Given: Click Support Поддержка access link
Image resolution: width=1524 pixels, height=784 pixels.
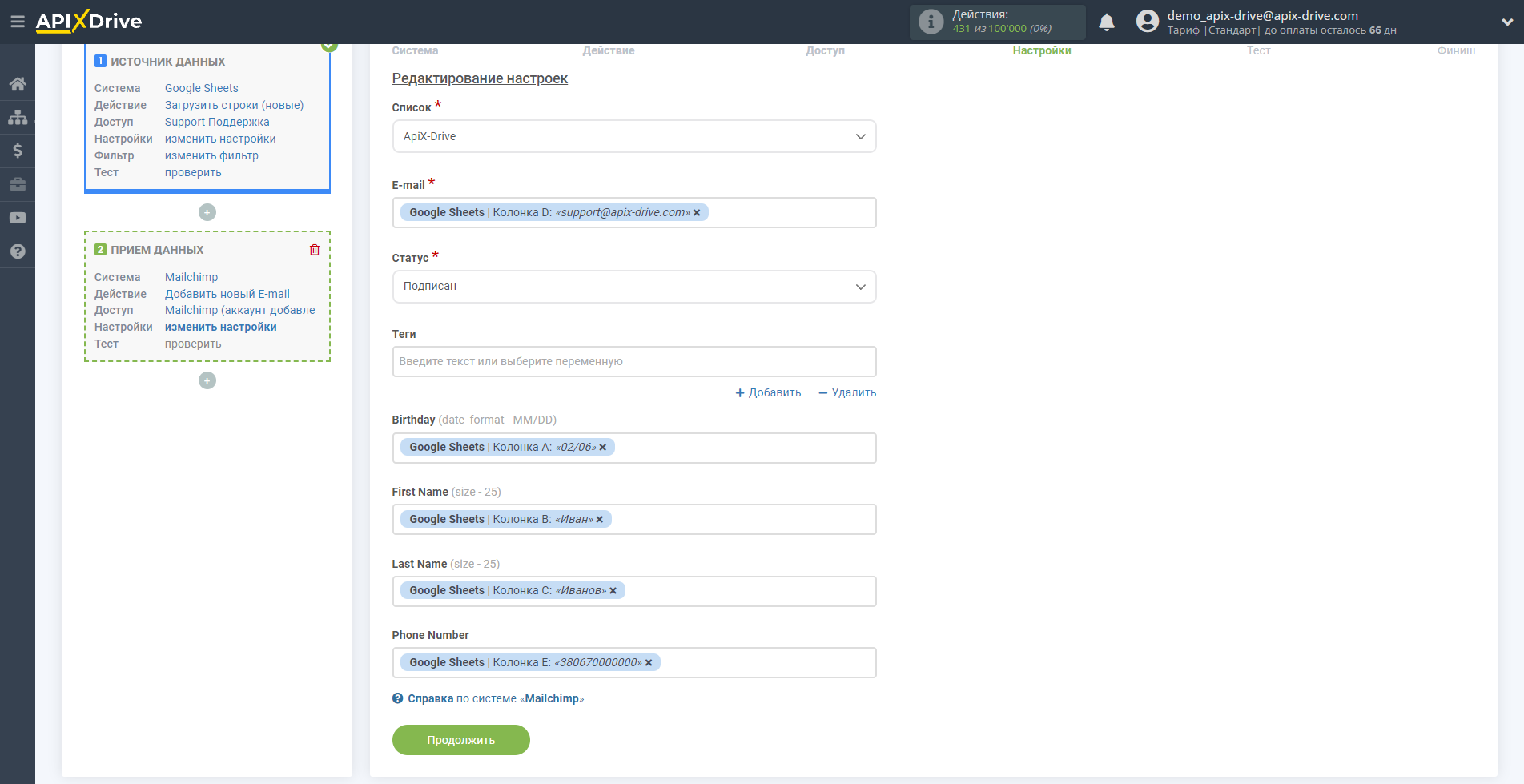Looking at the screenshot, I should [217, 122].
